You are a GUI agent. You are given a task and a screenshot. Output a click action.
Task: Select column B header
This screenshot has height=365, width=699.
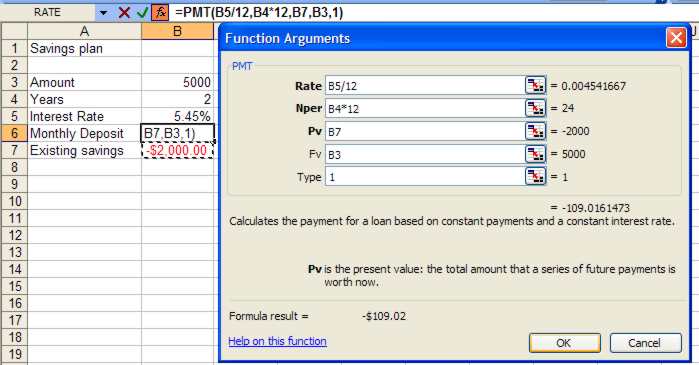click(177, 31)
